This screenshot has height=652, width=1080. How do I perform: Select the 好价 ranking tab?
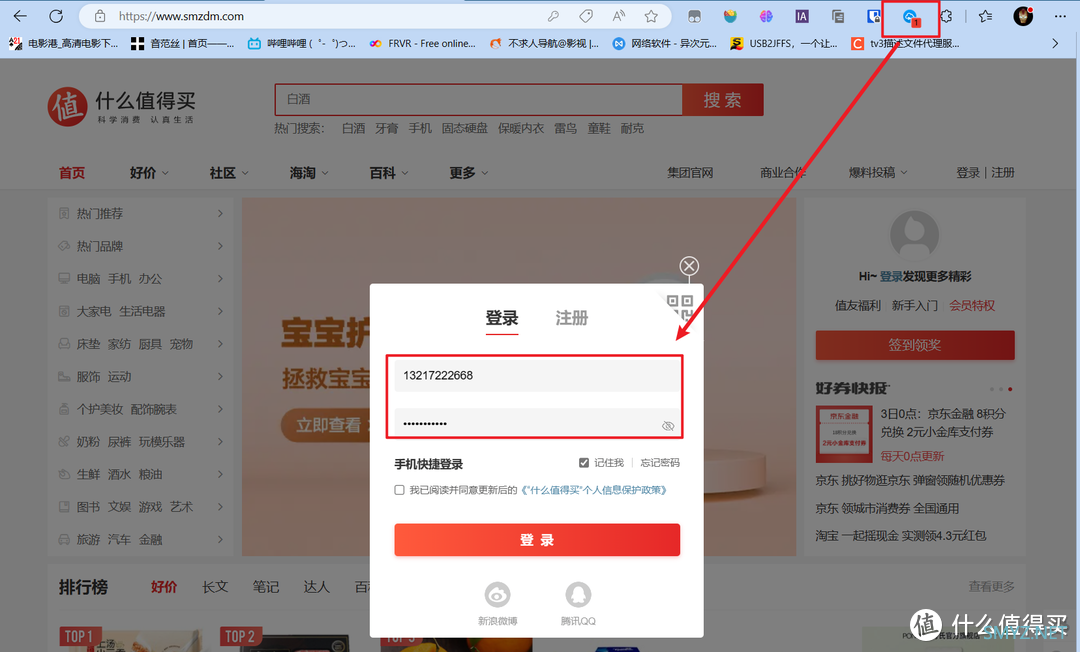(164, 587)
